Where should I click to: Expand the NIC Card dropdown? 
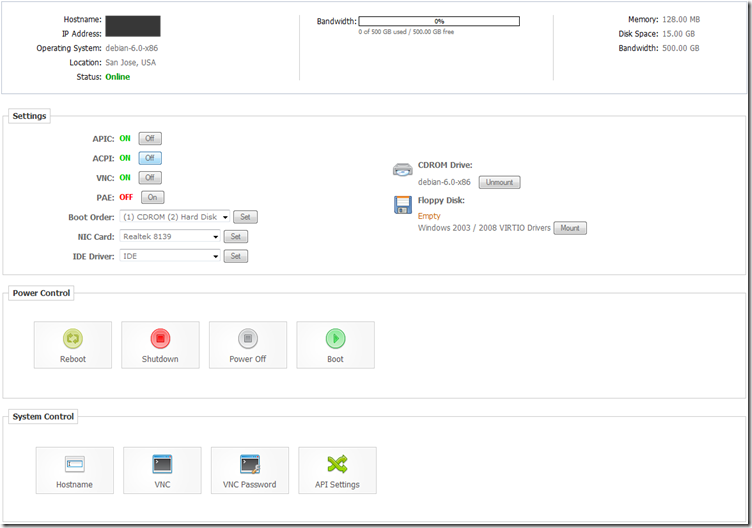[170, 237]
